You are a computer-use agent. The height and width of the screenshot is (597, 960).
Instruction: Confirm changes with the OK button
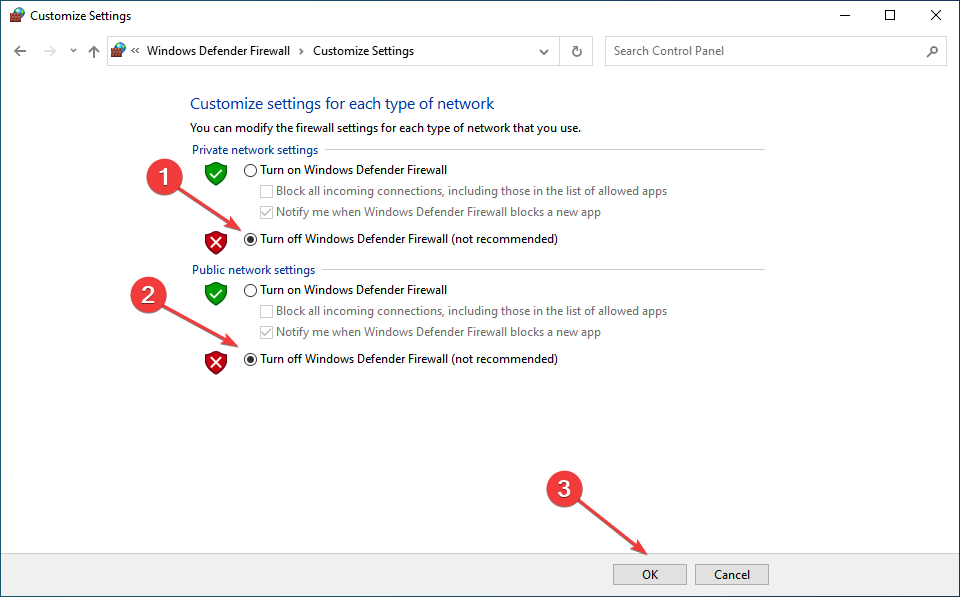coord(650,574)
